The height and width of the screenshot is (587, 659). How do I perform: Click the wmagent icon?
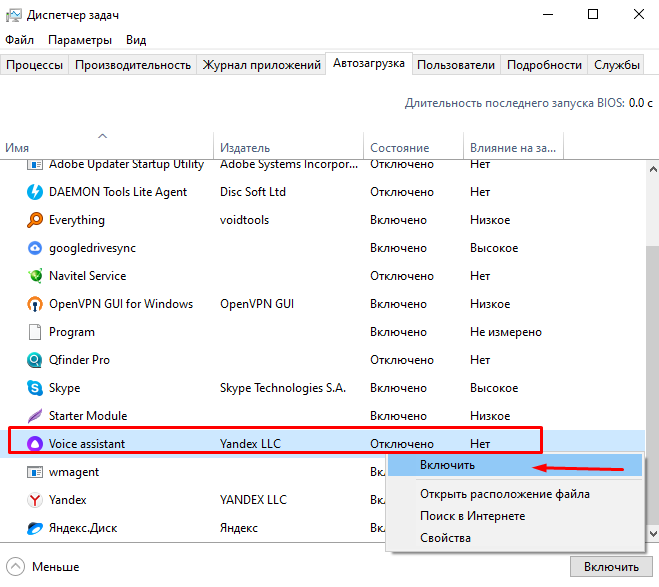point(34,472)
